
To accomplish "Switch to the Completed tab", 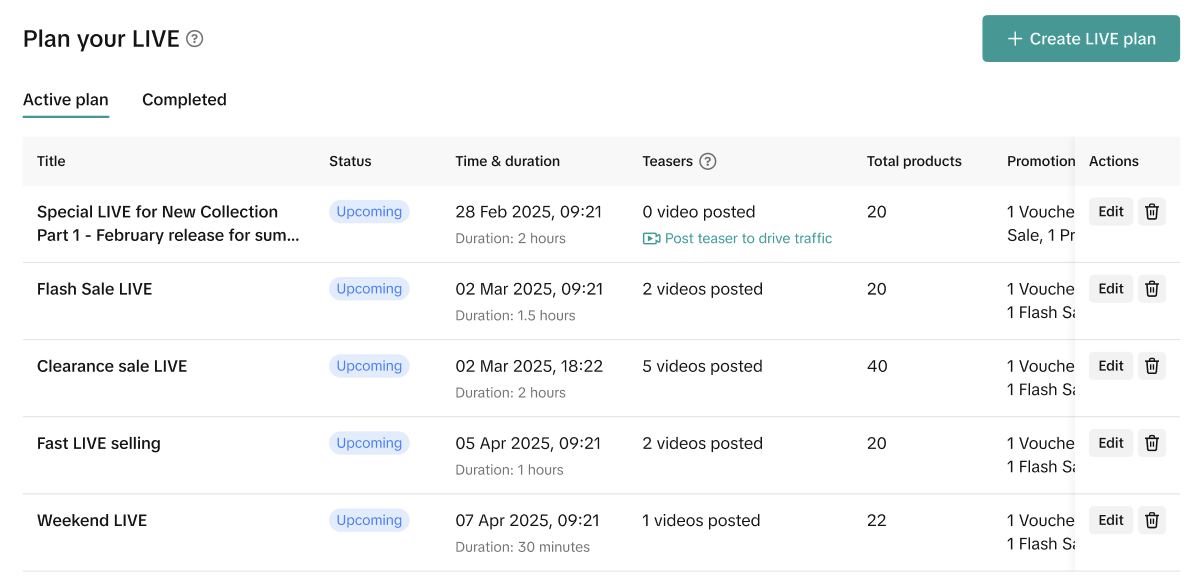I will pyautogui.click(x=184, y=100).
